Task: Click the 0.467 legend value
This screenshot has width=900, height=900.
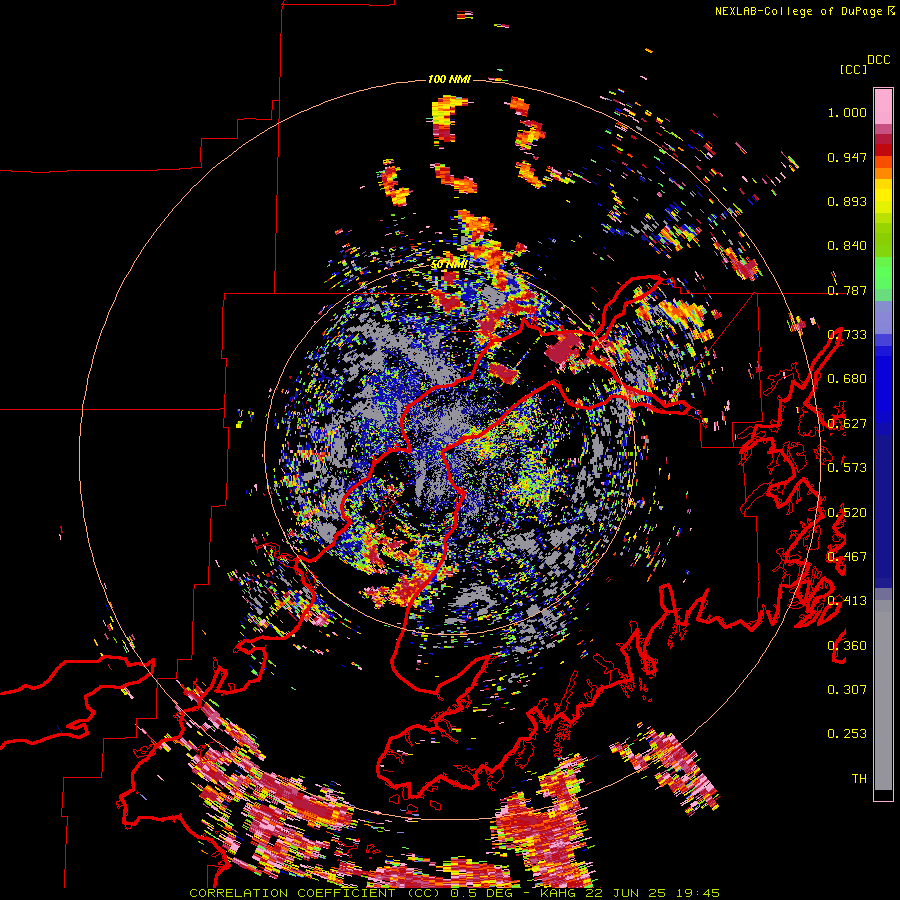Action: [847, 557]
